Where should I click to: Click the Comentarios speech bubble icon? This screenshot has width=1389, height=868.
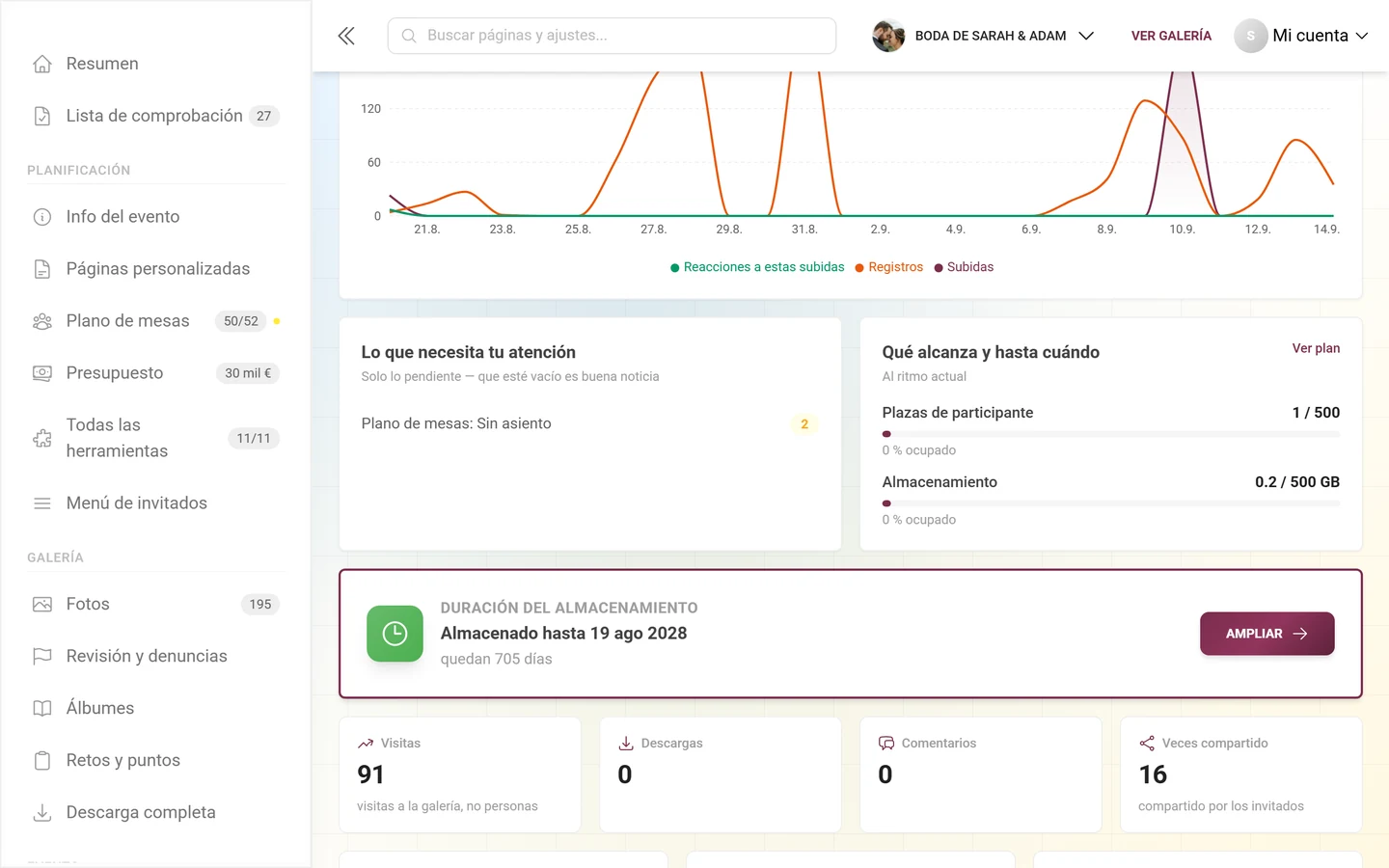point(886,744)
